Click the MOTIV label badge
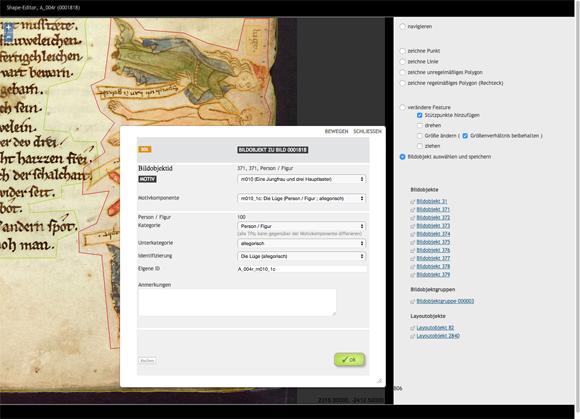Viewport: 580px width, 419px height. tap(147, 179)
